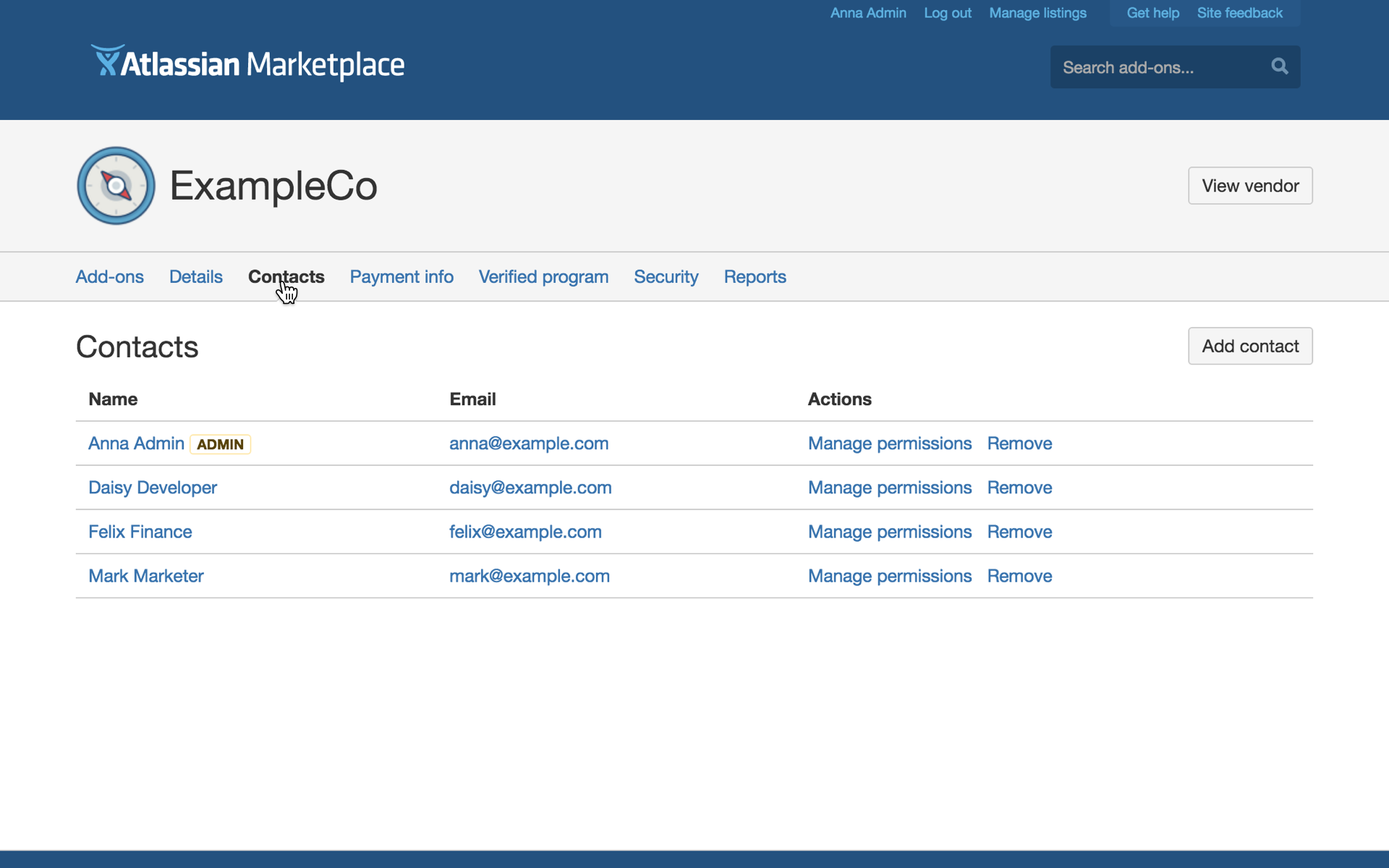Go to the Verified program tab

[x=543, y=276]
